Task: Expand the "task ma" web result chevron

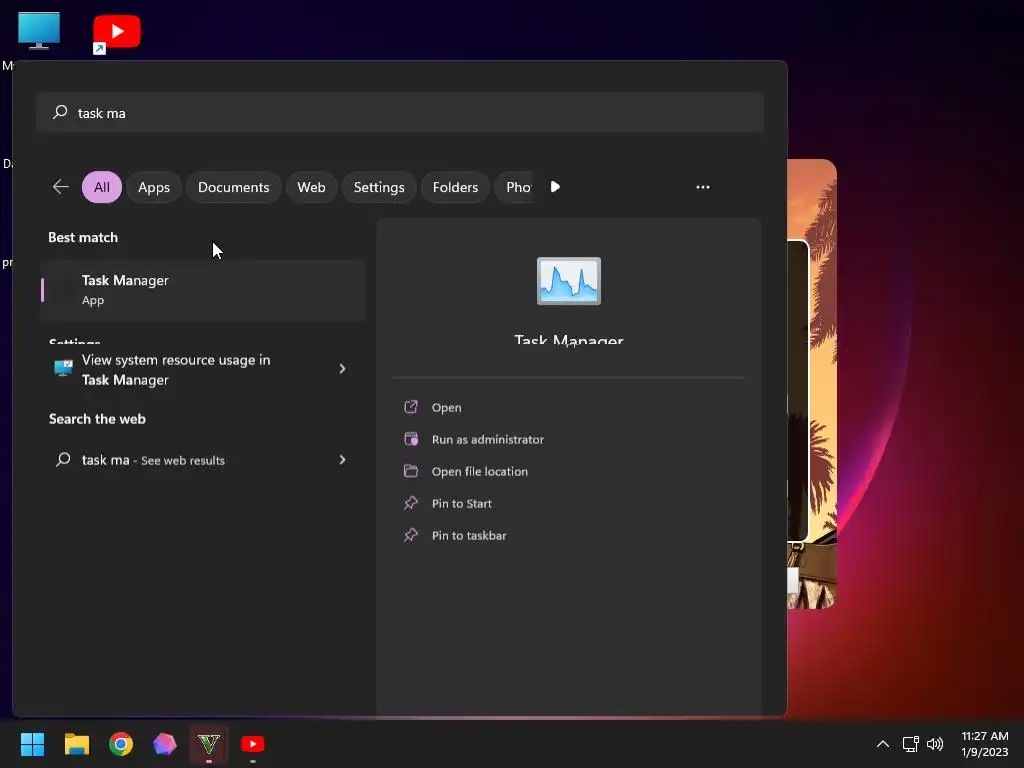Action: point(342,460)
